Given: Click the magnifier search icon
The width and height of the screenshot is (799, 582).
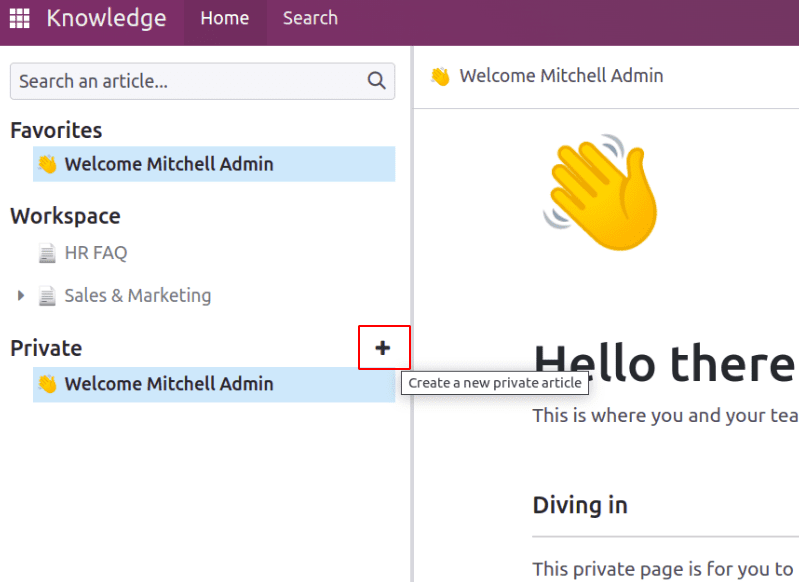Looking at the screenshot, I should point(377,81).
